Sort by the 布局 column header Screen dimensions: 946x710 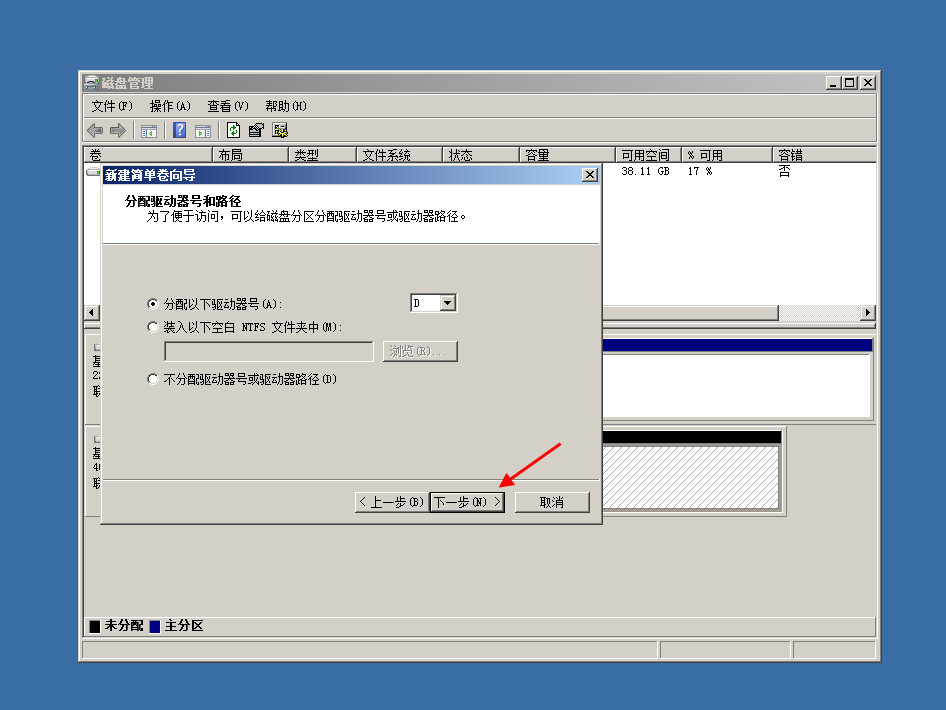click(250, 155)
